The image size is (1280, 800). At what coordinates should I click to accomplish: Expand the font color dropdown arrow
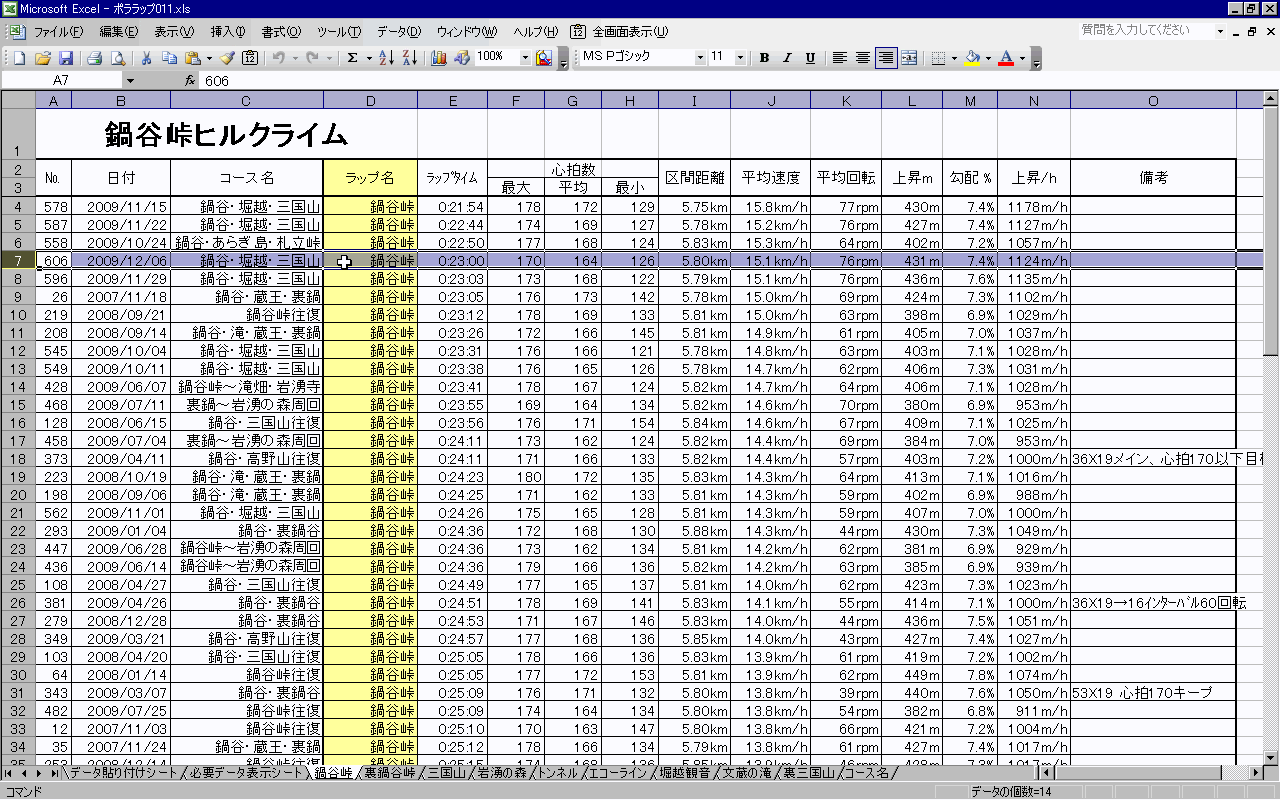pyautogui.click(x=1022, y=58)
